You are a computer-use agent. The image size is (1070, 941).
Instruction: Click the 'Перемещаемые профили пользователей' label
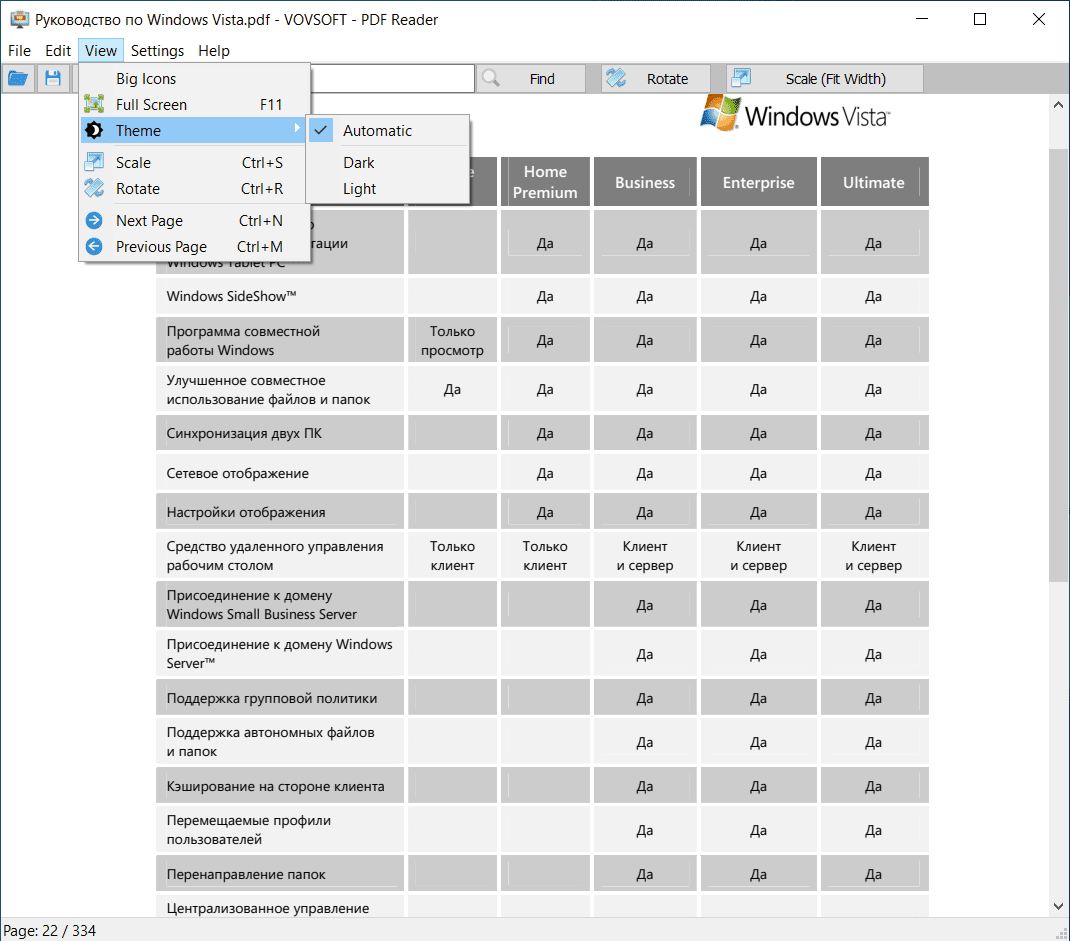(x=248, y=830)
